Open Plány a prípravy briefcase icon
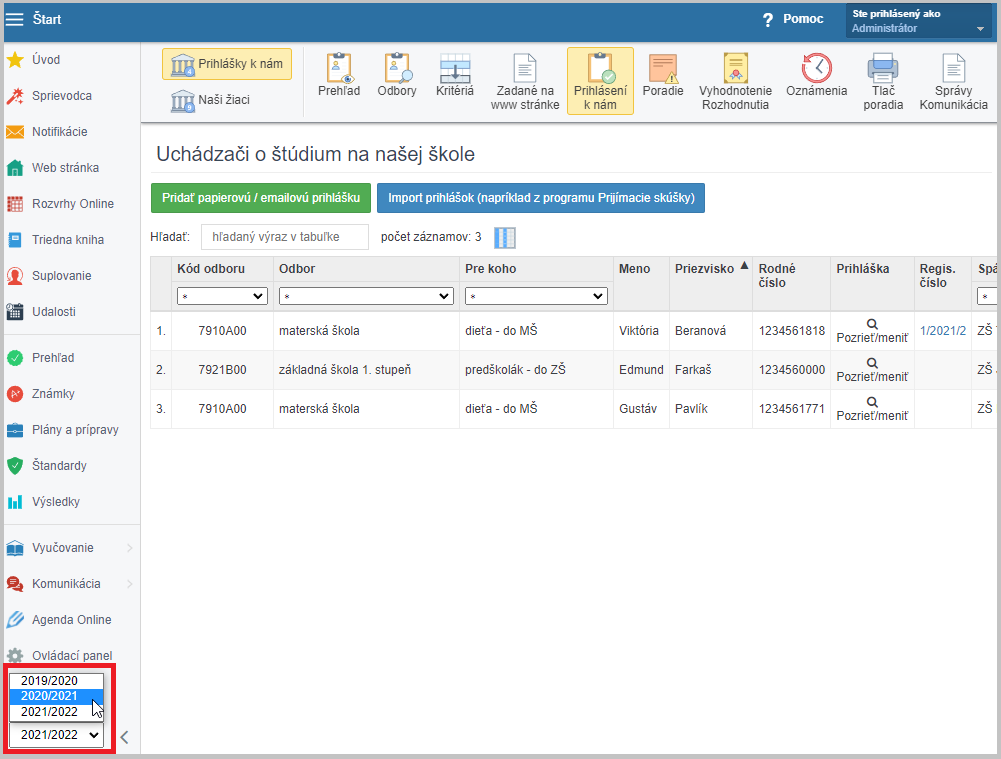Screen dimensions: 1001x759 coord(15,430)
